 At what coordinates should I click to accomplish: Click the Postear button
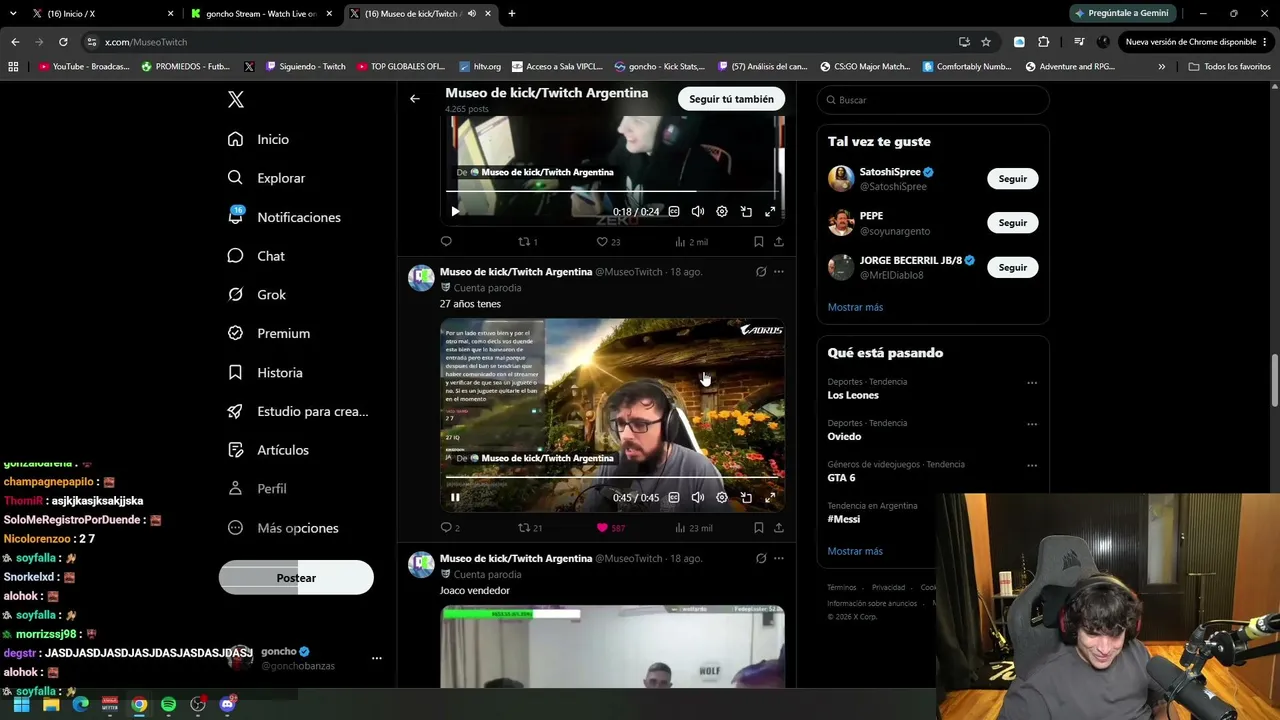coord(296,578)
